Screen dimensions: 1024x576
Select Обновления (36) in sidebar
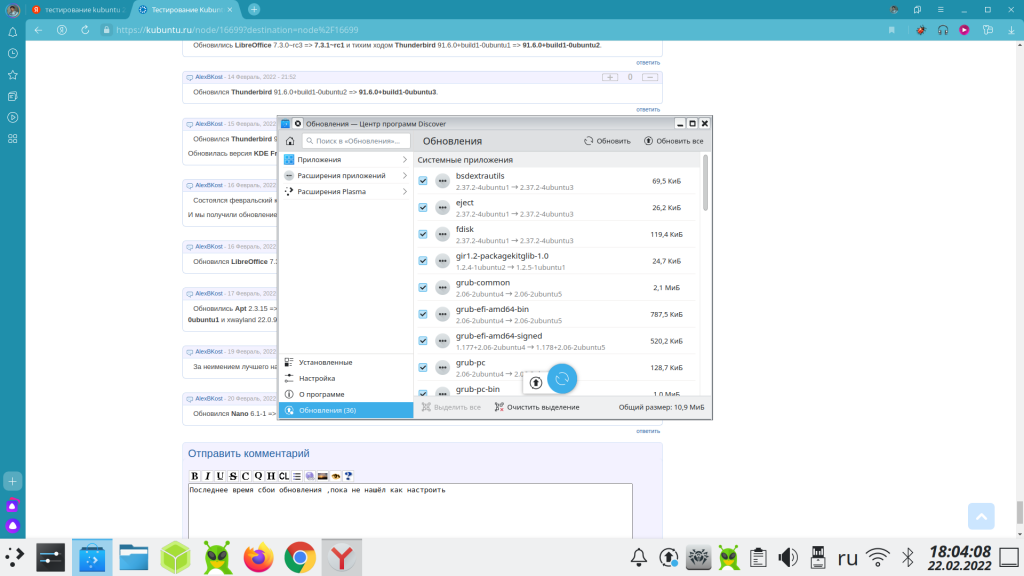(x=346, y=410)
